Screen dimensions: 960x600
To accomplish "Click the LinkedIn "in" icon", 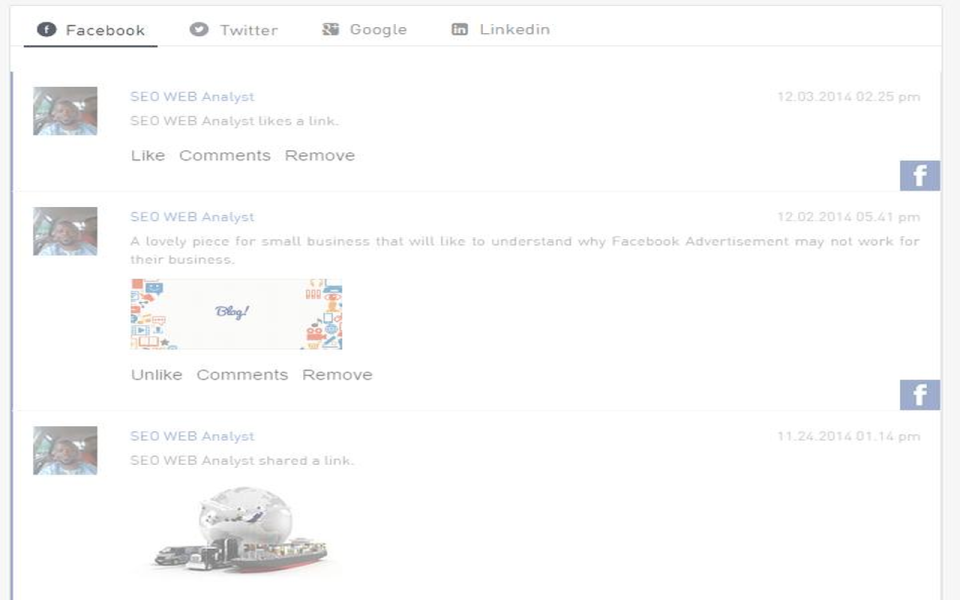I will pyautogui.click(x=461, y=29).
